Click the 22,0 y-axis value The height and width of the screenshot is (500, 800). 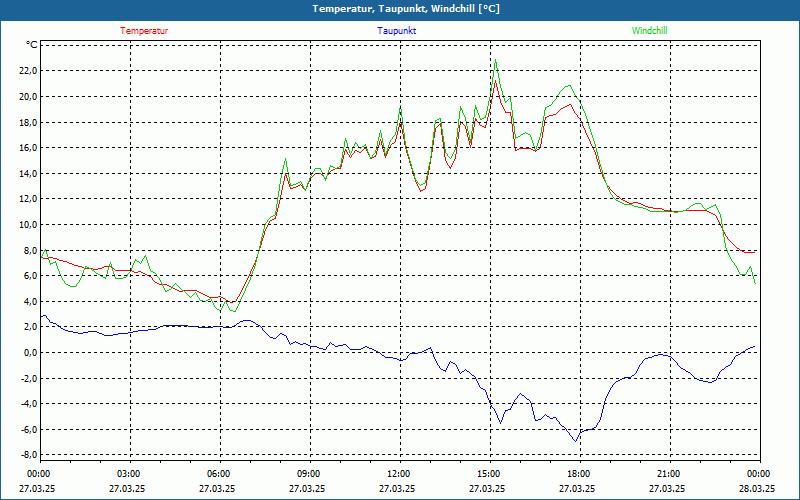tap(28, 71)
